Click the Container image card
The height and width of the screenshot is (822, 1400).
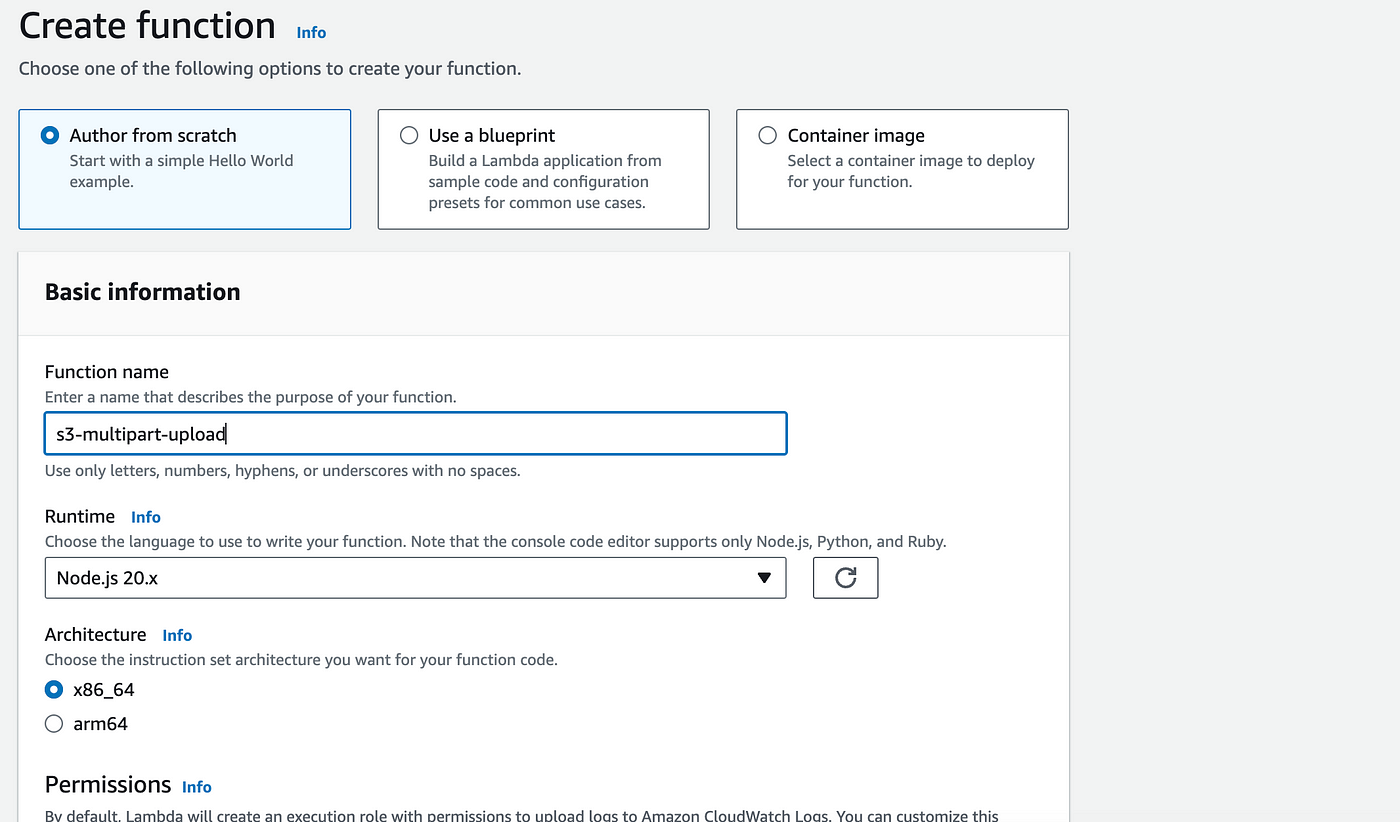point(901,169)
